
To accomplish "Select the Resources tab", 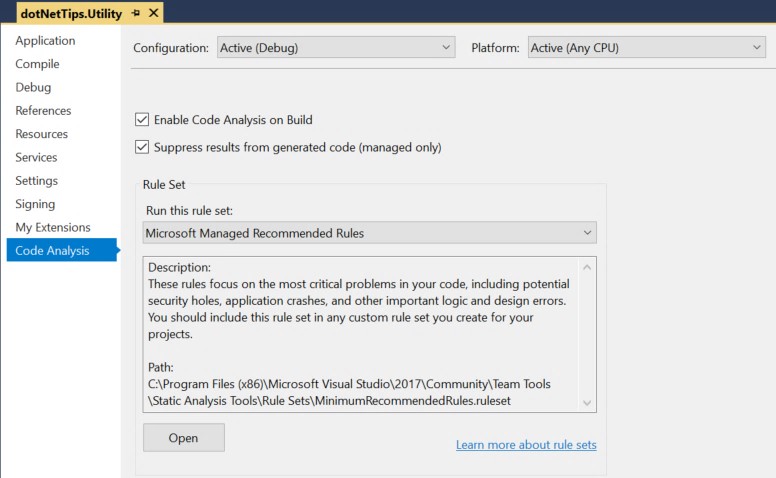I will coord(41,134).
